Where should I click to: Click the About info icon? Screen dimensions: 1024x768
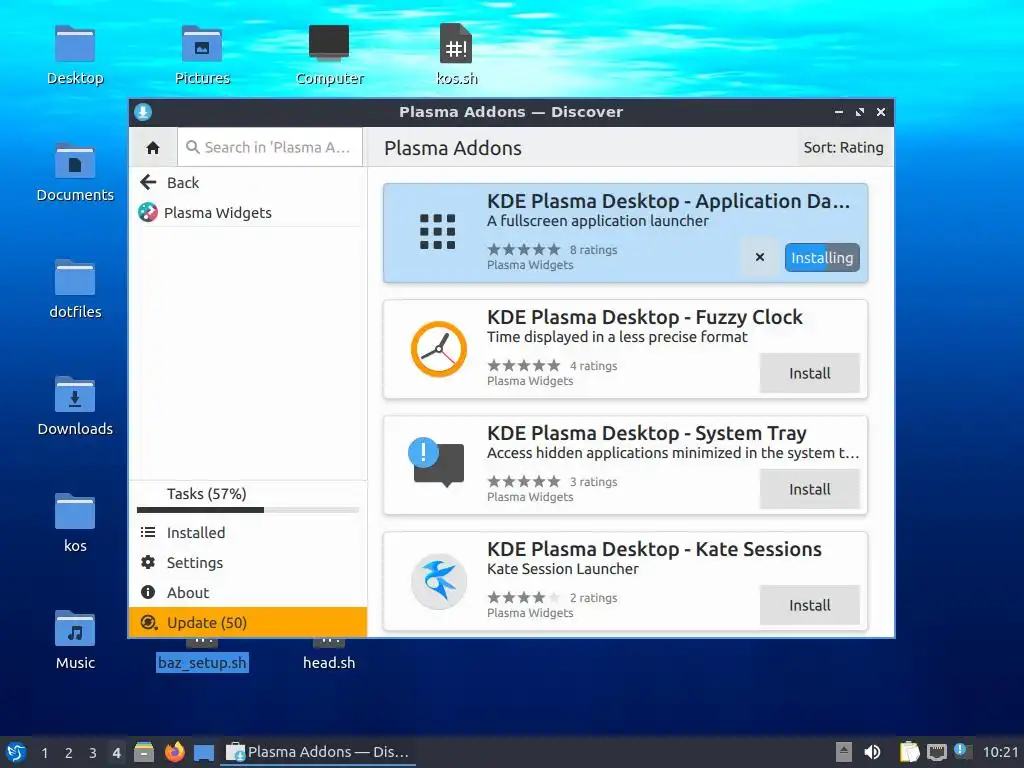(148, 592)
